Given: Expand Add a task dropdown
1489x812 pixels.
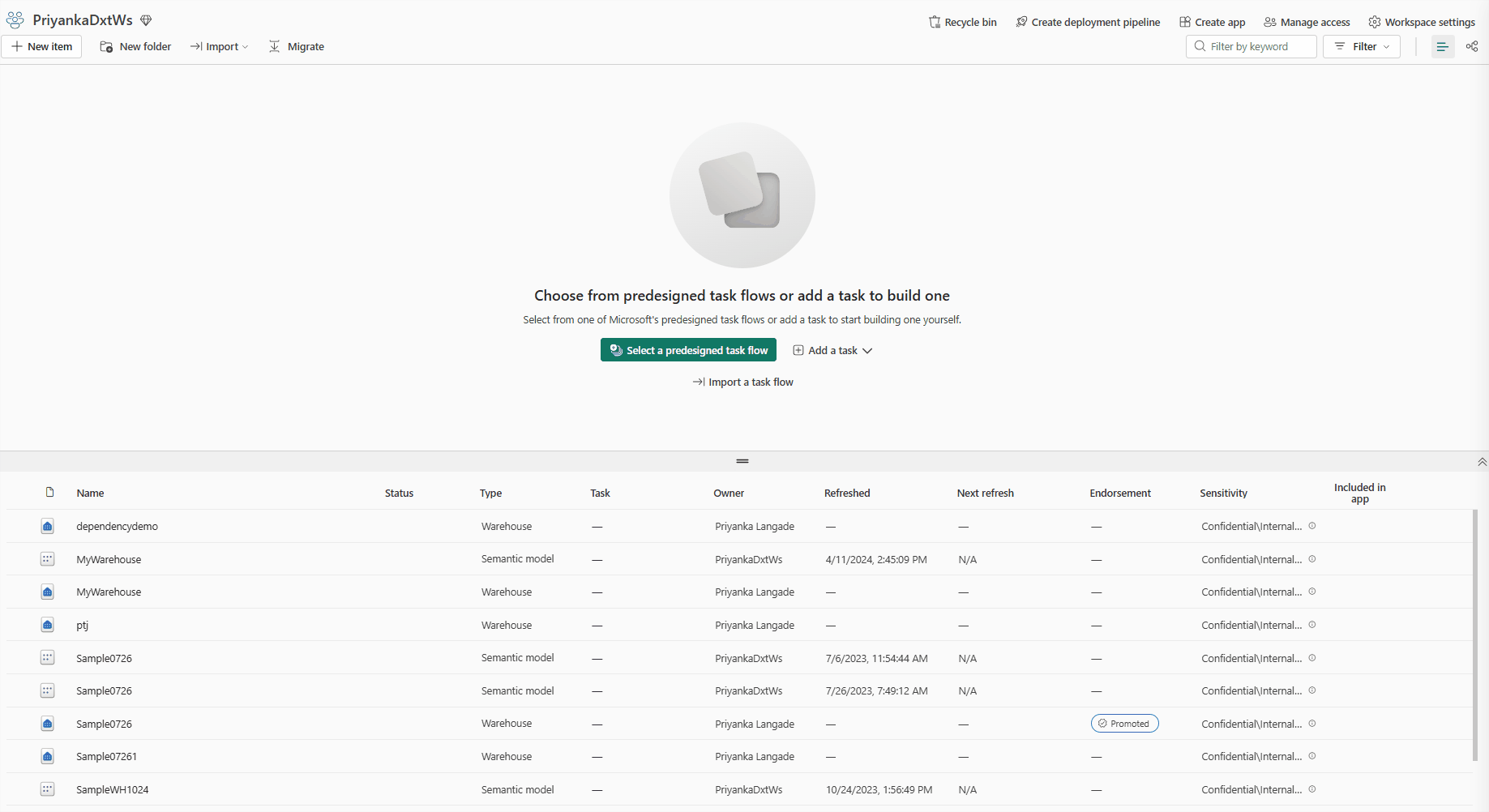Looking at the screenshot, I should 832,350.
